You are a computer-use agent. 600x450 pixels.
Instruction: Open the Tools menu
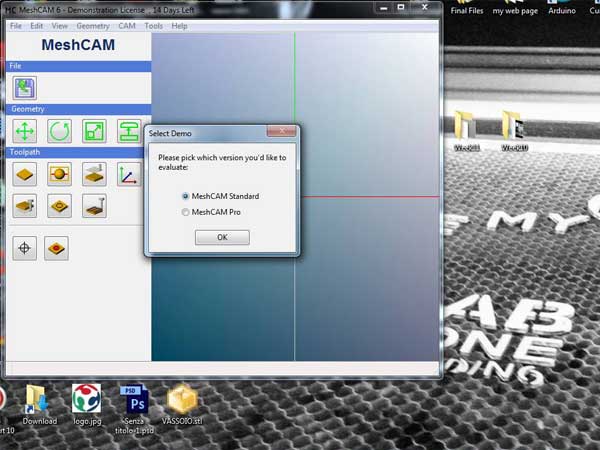point(154,26)
